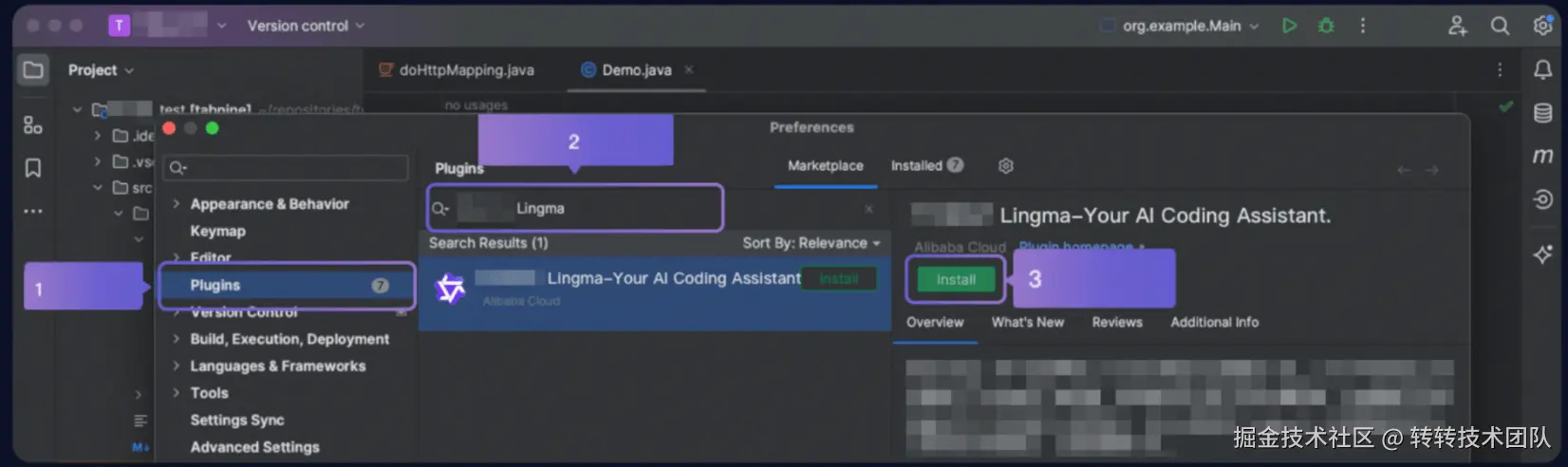
Task: Open the Overview plugin tab
Action: coord(935,323)
